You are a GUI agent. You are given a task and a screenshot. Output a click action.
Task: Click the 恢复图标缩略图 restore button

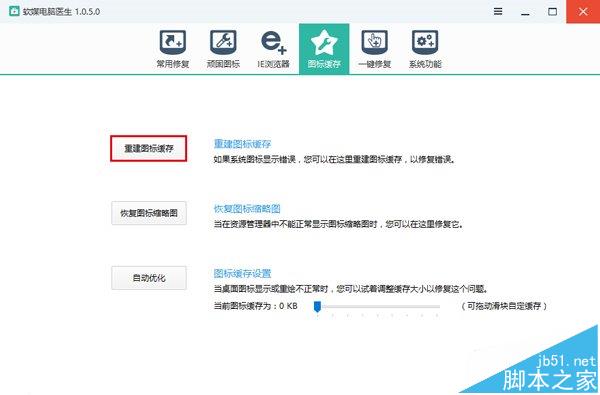pos(149,213)
